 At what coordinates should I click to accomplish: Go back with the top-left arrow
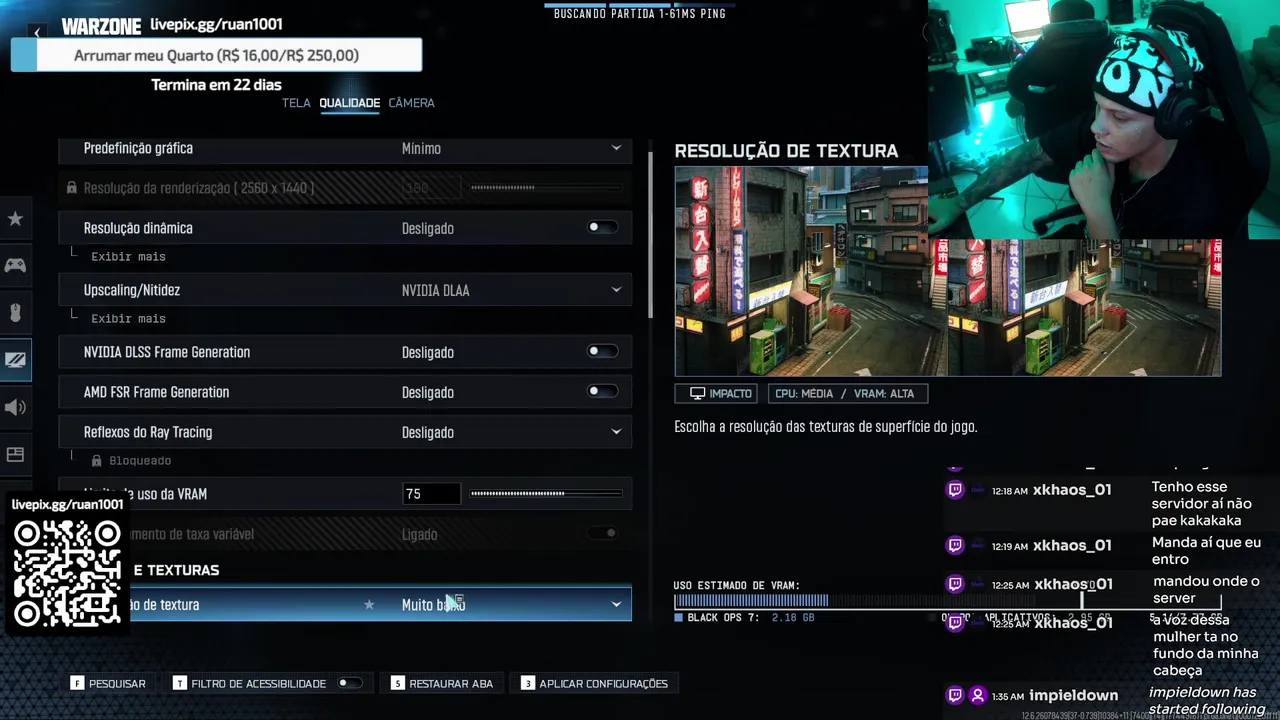click(37, 33)
